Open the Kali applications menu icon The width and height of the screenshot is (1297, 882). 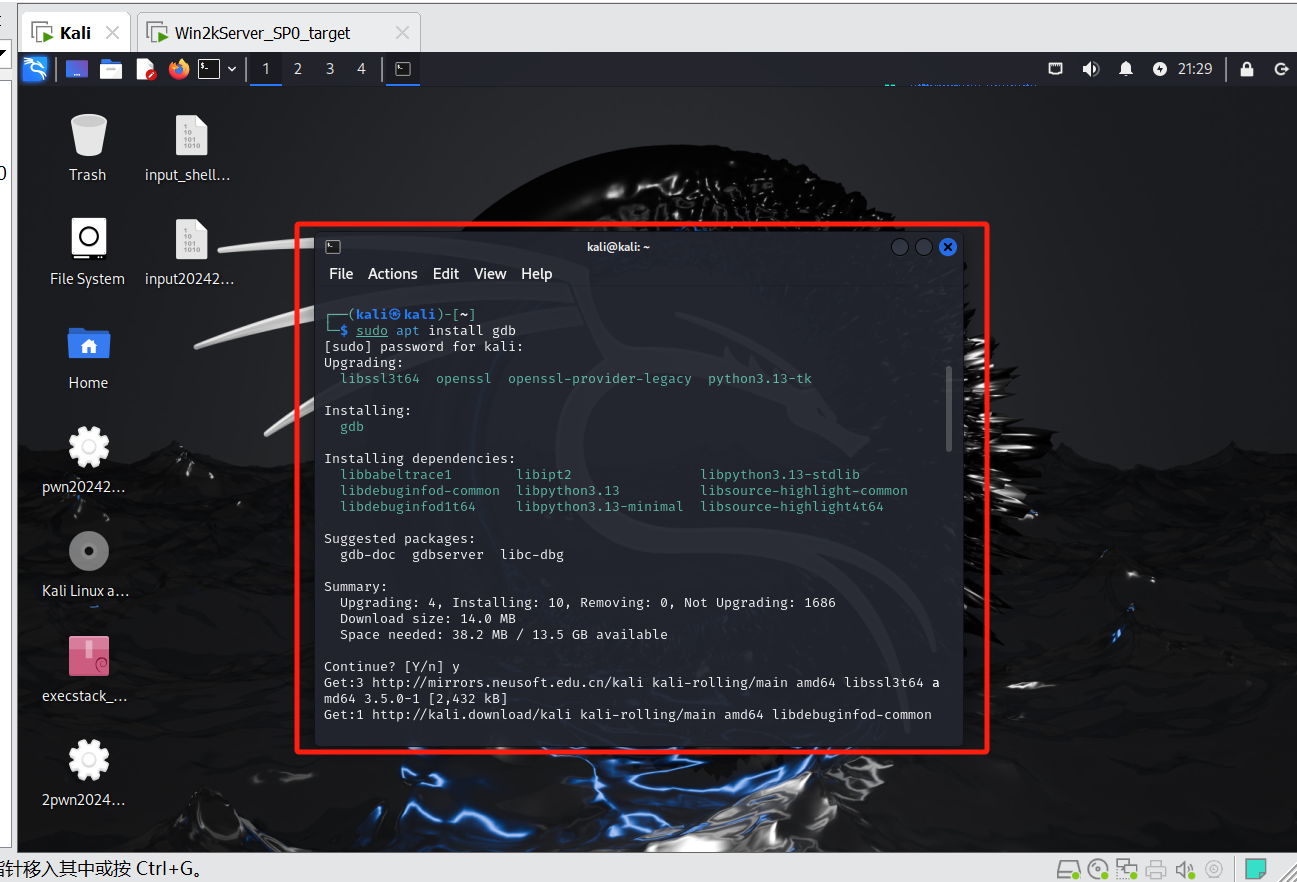[x=35, y=69]
